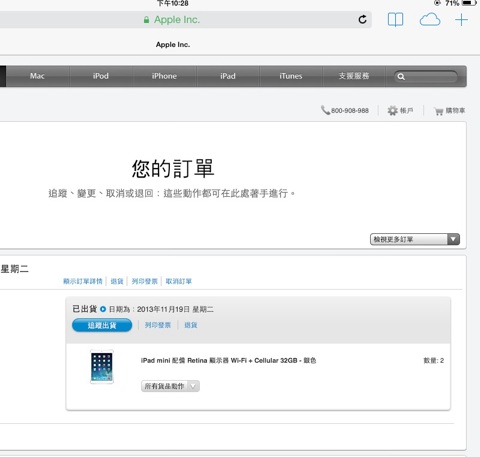
Task: Open the shopping cart icon 購物車
Action: tap(439, 111)
